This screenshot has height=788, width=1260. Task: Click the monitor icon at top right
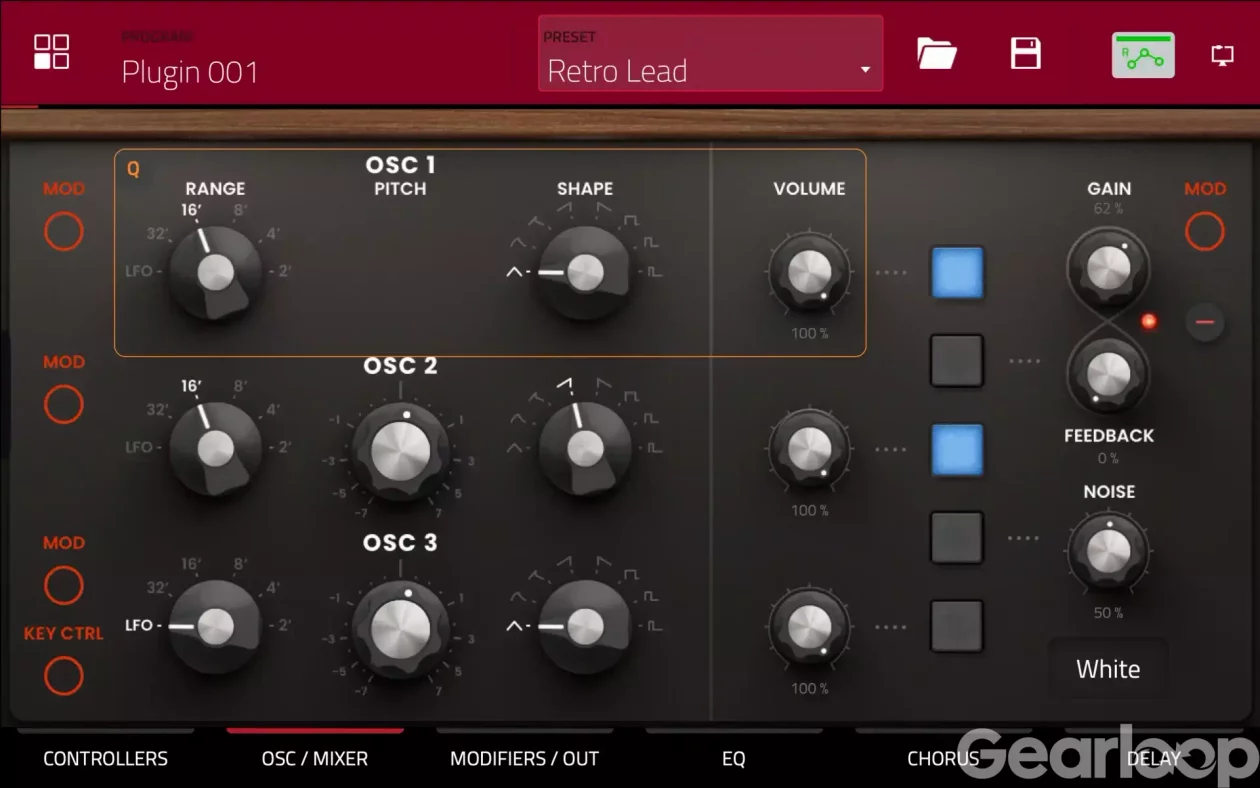(1222, 55)
